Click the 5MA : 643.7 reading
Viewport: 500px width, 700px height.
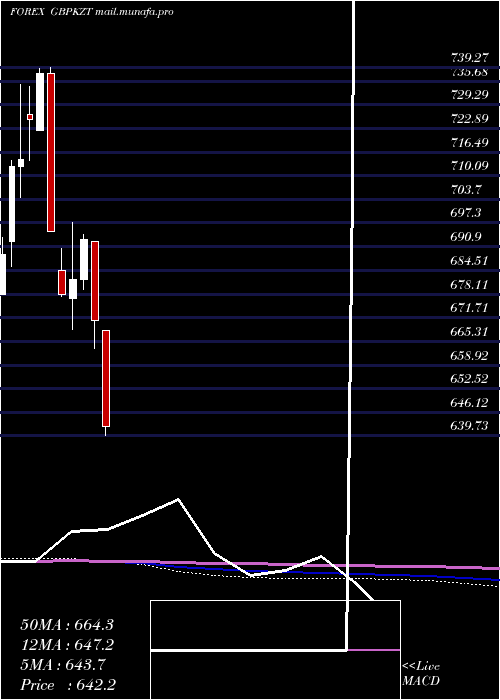[x=63, y=665]
